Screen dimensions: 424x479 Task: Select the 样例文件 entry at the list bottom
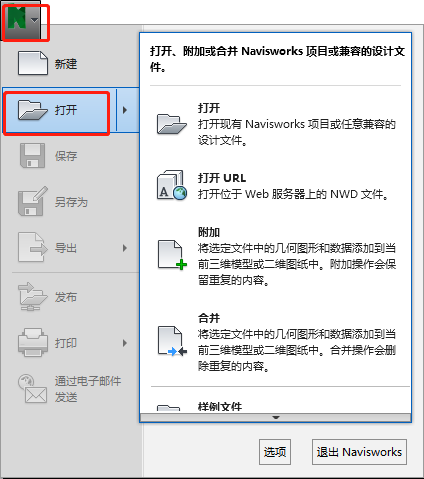[x=220, y=406]
